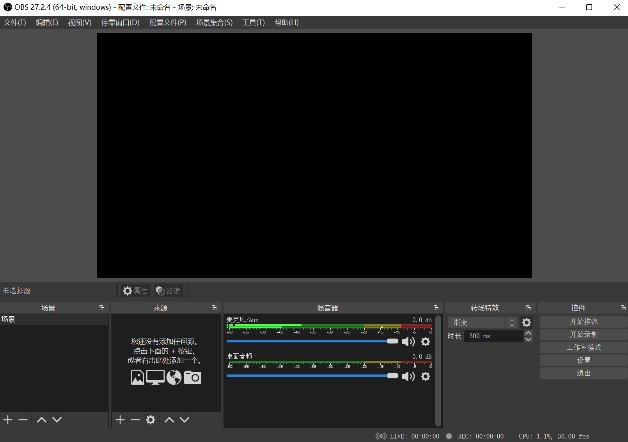Open the 场景集合(S) Scene Collection menu
The width and height of the screenshot is (628, 442).
[214, 22]
